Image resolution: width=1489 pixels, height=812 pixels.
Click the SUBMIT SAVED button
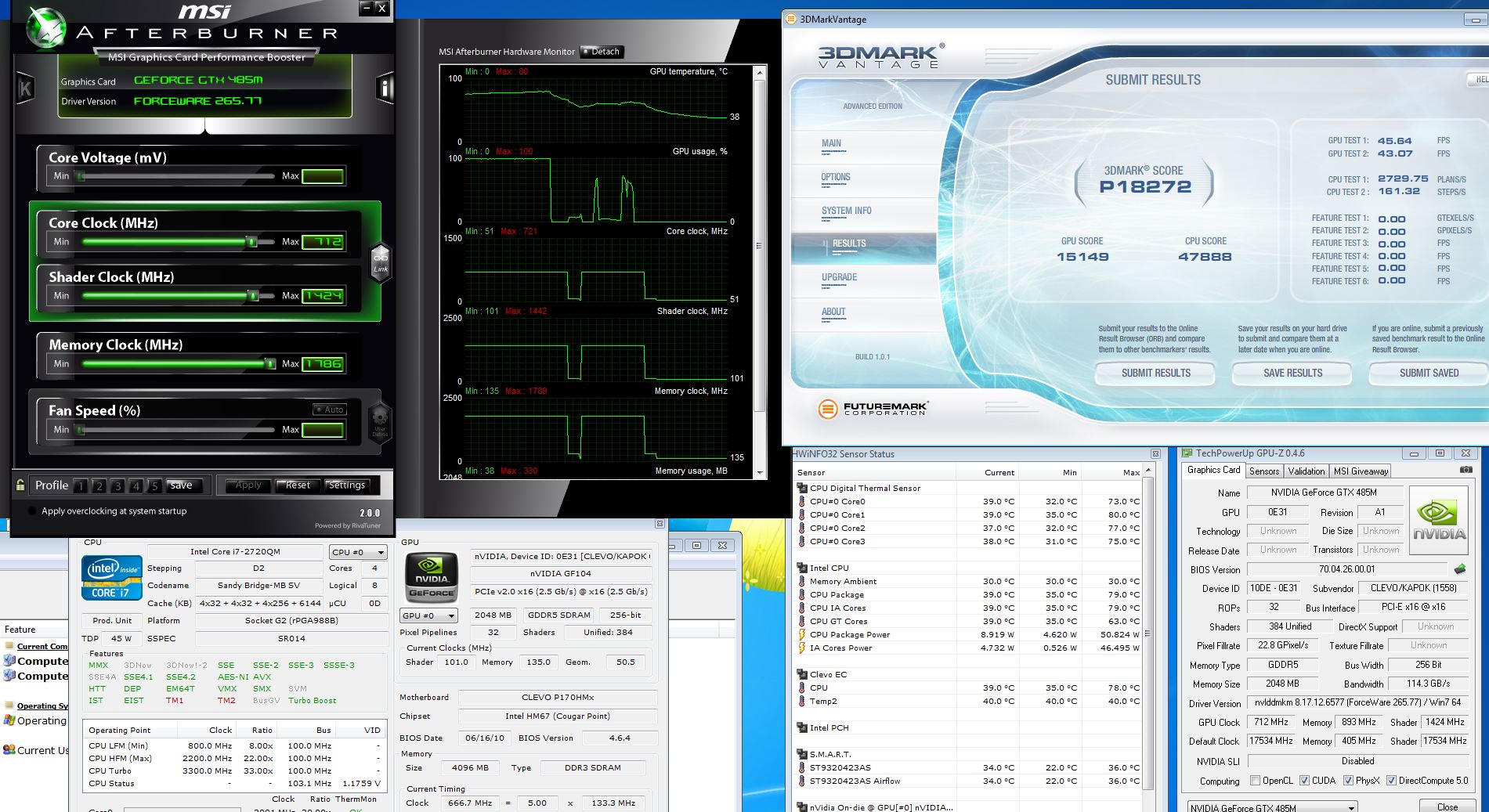(x=1429, y=374)
